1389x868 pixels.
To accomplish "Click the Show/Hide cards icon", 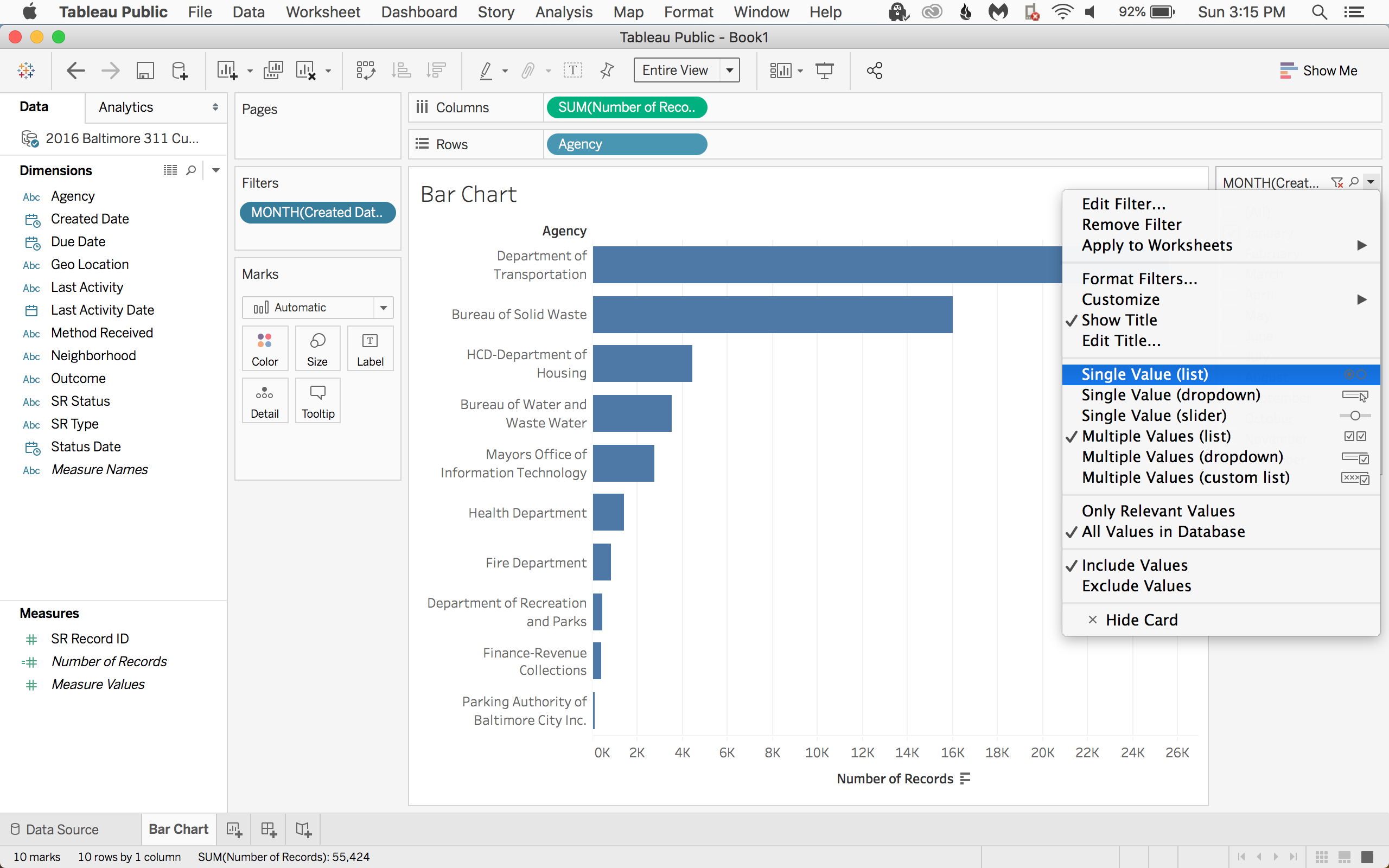I will (781, 71).
